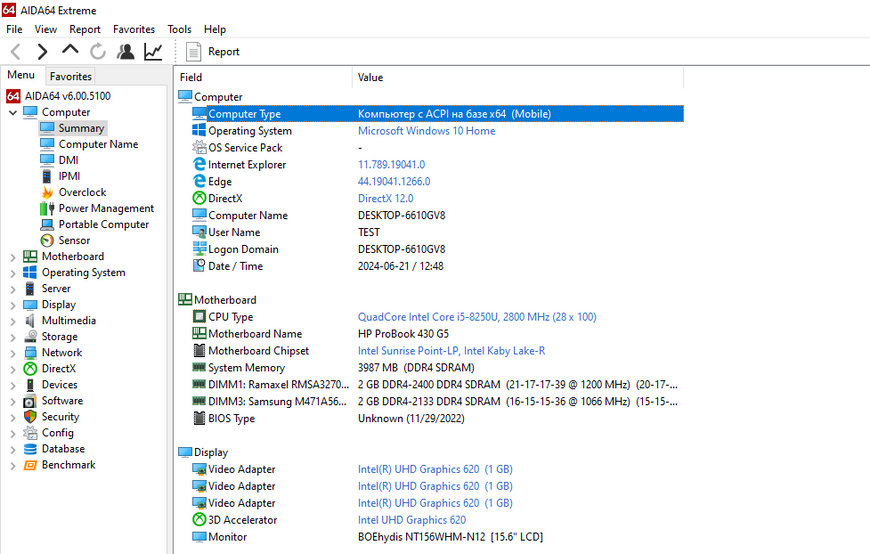This screenshot has width=870, height=554.
Task: Expand the Server tree node
Action: [x=13, y=289]
